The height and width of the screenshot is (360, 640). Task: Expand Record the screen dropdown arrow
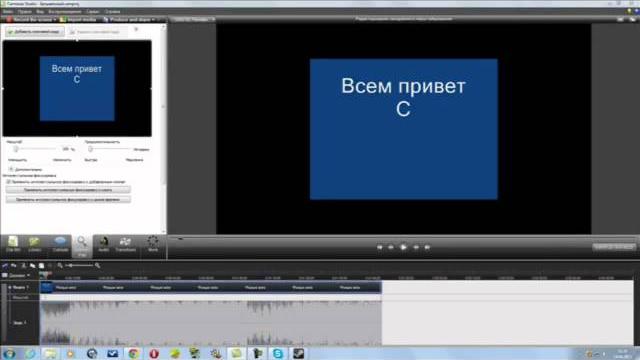(55, 19)
